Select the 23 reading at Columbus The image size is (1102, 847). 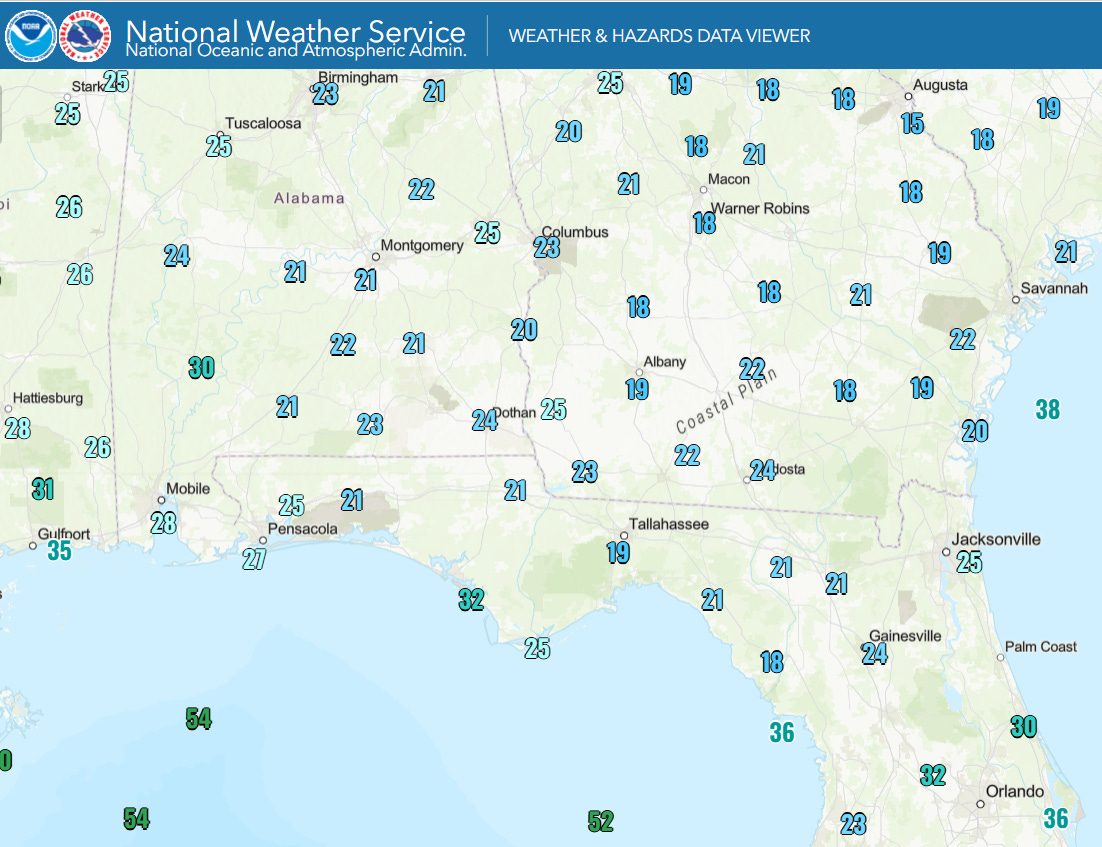(547, 247)
